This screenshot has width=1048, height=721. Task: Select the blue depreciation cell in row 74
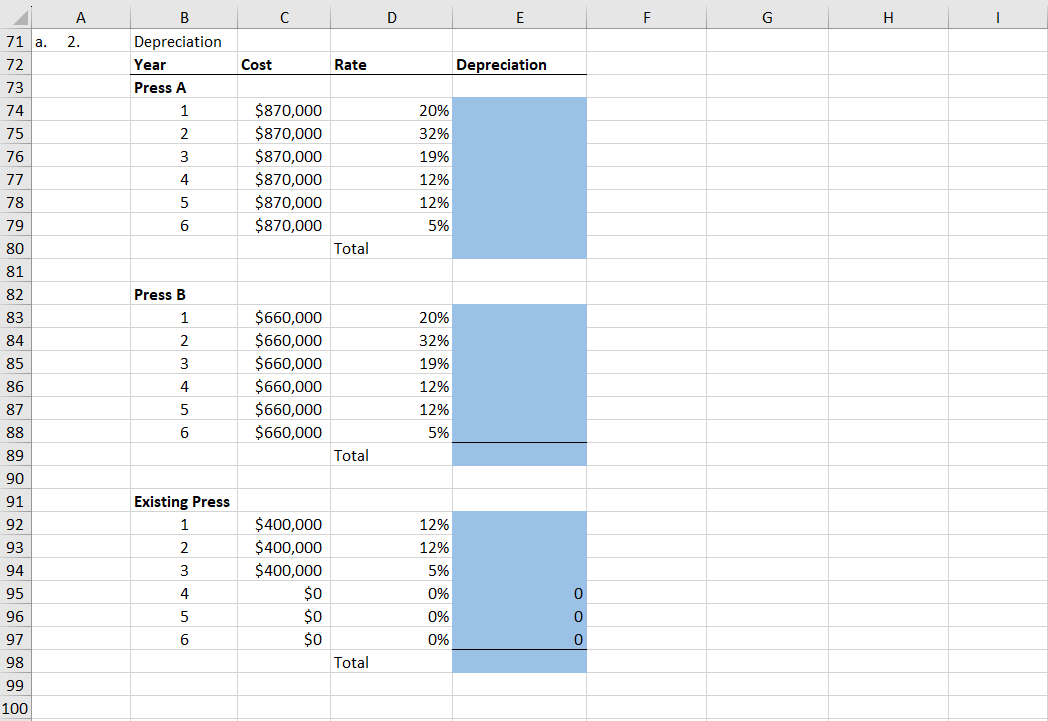point(519,110)
